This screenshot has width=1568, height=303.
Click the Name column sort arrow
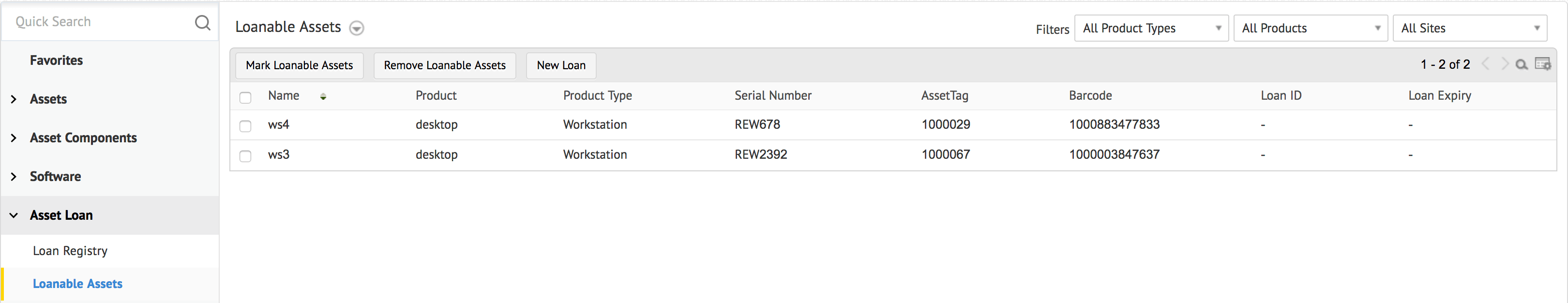tap(323, 97)
